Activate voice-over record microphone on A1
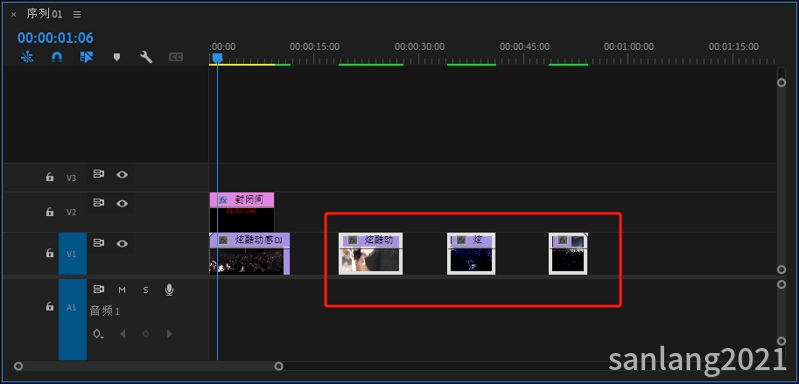Viewport: 799px width, 384px height. coord(169,290)
